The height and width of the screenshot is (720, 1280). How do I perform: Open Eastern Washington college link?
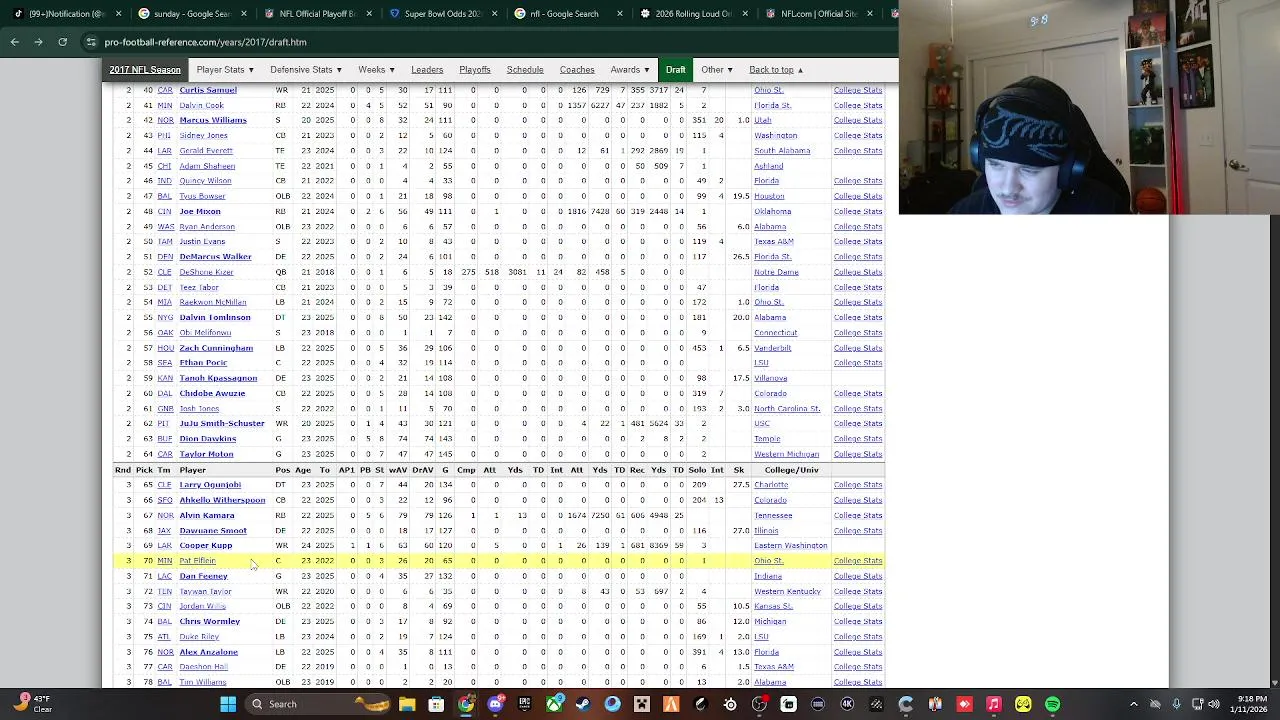pyautogui.click(x=790, y=546)
